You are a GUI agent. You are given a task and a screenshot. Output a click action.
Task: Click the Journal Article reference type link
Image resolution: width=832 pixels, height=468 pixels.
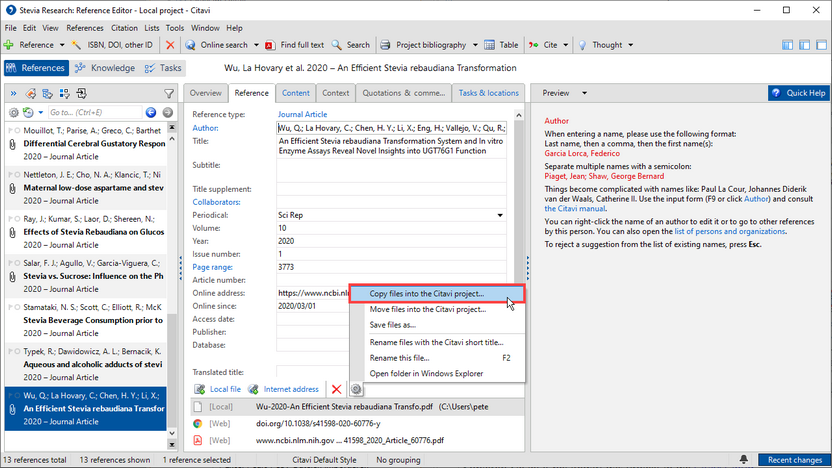pos(302,115)
